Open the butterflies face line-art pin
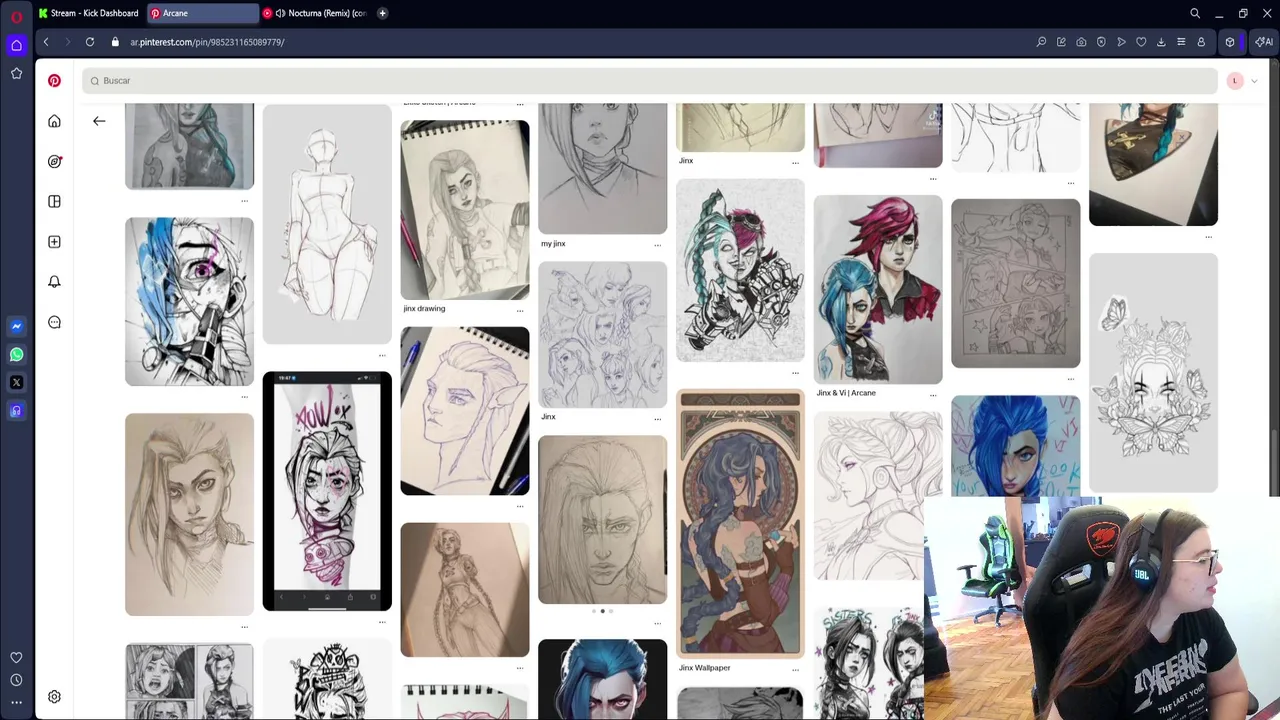This screenshot has height=720, width=1280. point(1153,373)
